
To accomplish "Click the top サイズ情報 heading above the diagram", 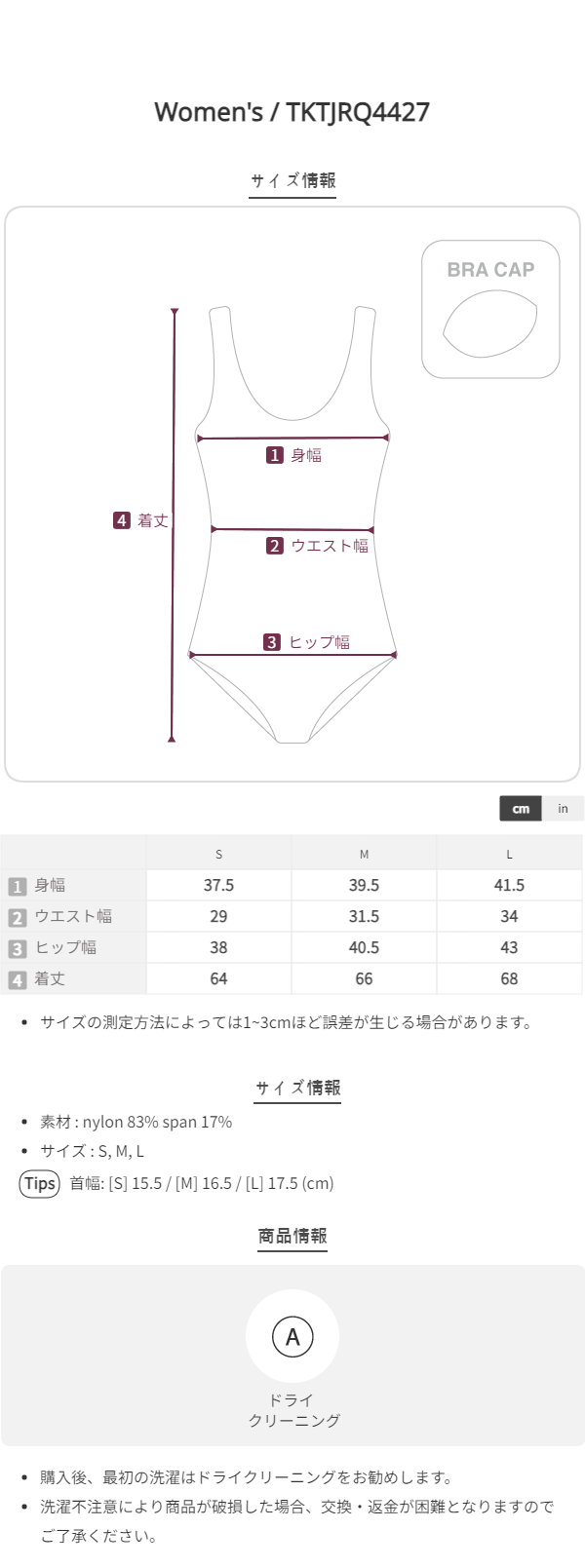I will [x=292, y=180].
